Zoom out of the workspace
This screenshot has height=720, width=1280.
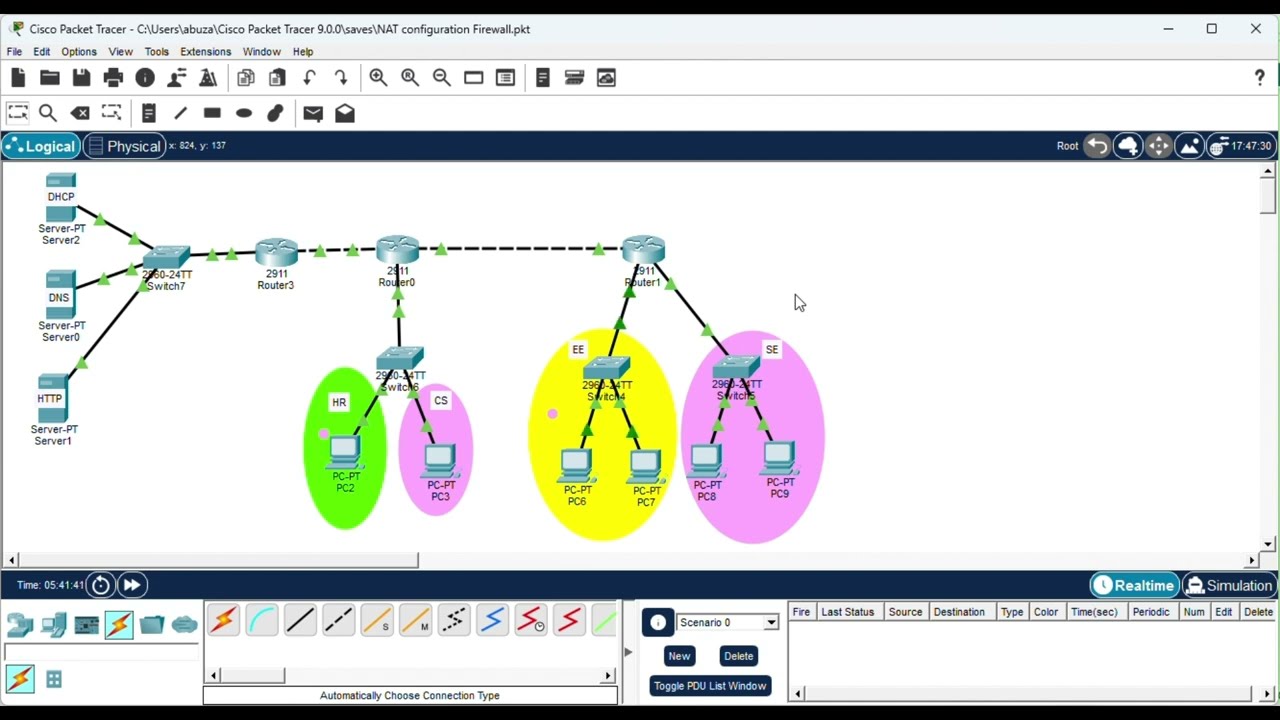click(442, 78)
